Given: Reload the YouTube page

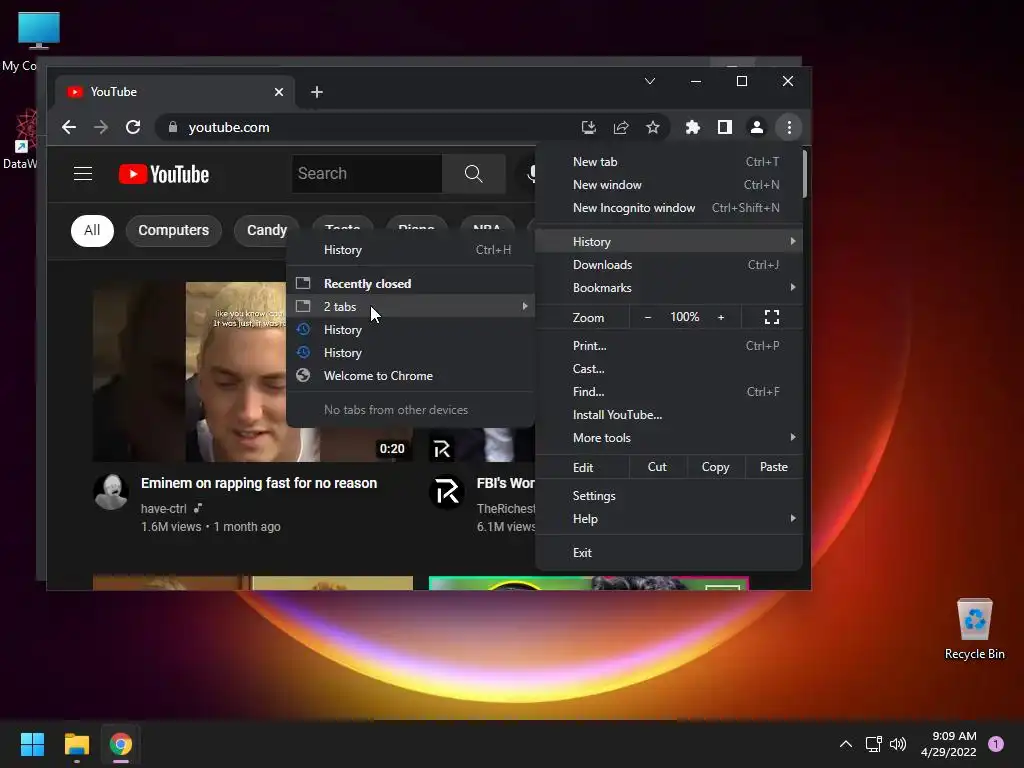Looking at the screenshot, I should pyautogui.click(x=133, y=127).
